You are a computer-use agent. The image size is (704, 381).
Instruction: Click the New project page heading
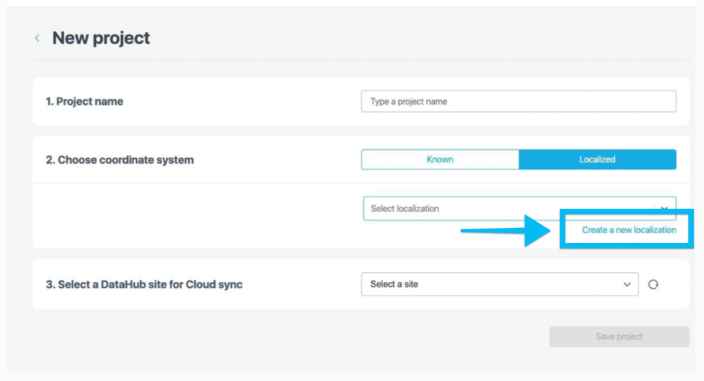[101, 38]
